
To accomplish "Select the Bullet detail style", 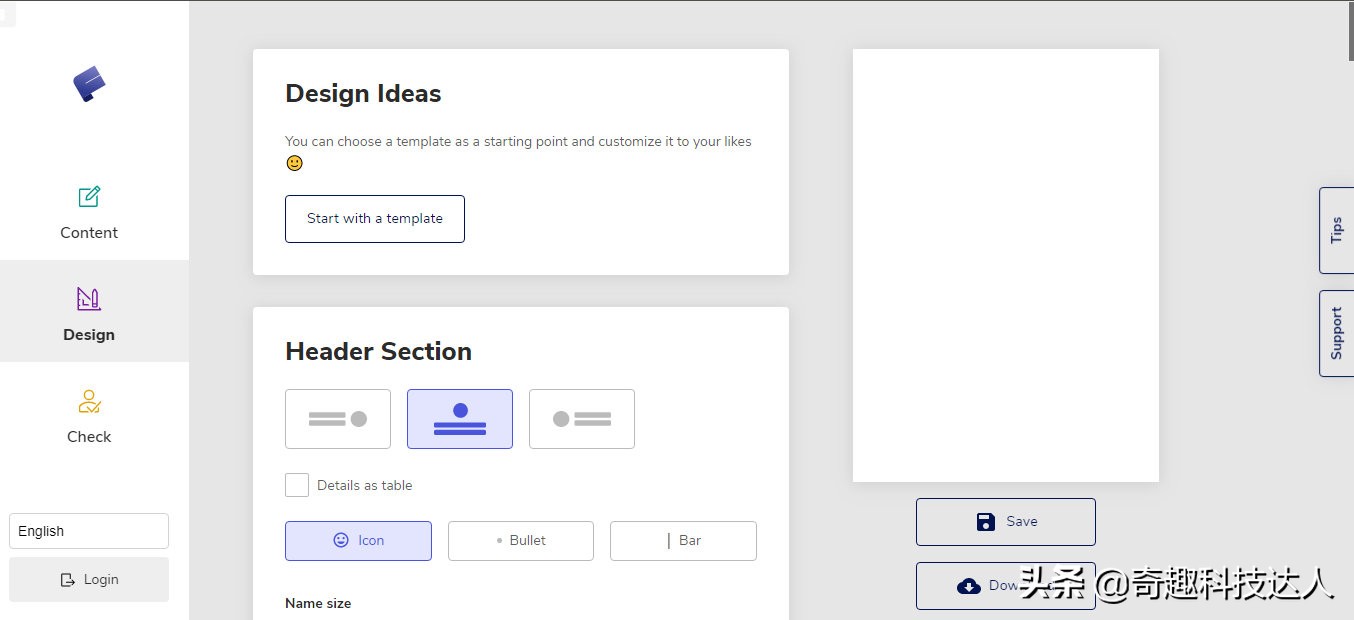I will tap(521, 541).
